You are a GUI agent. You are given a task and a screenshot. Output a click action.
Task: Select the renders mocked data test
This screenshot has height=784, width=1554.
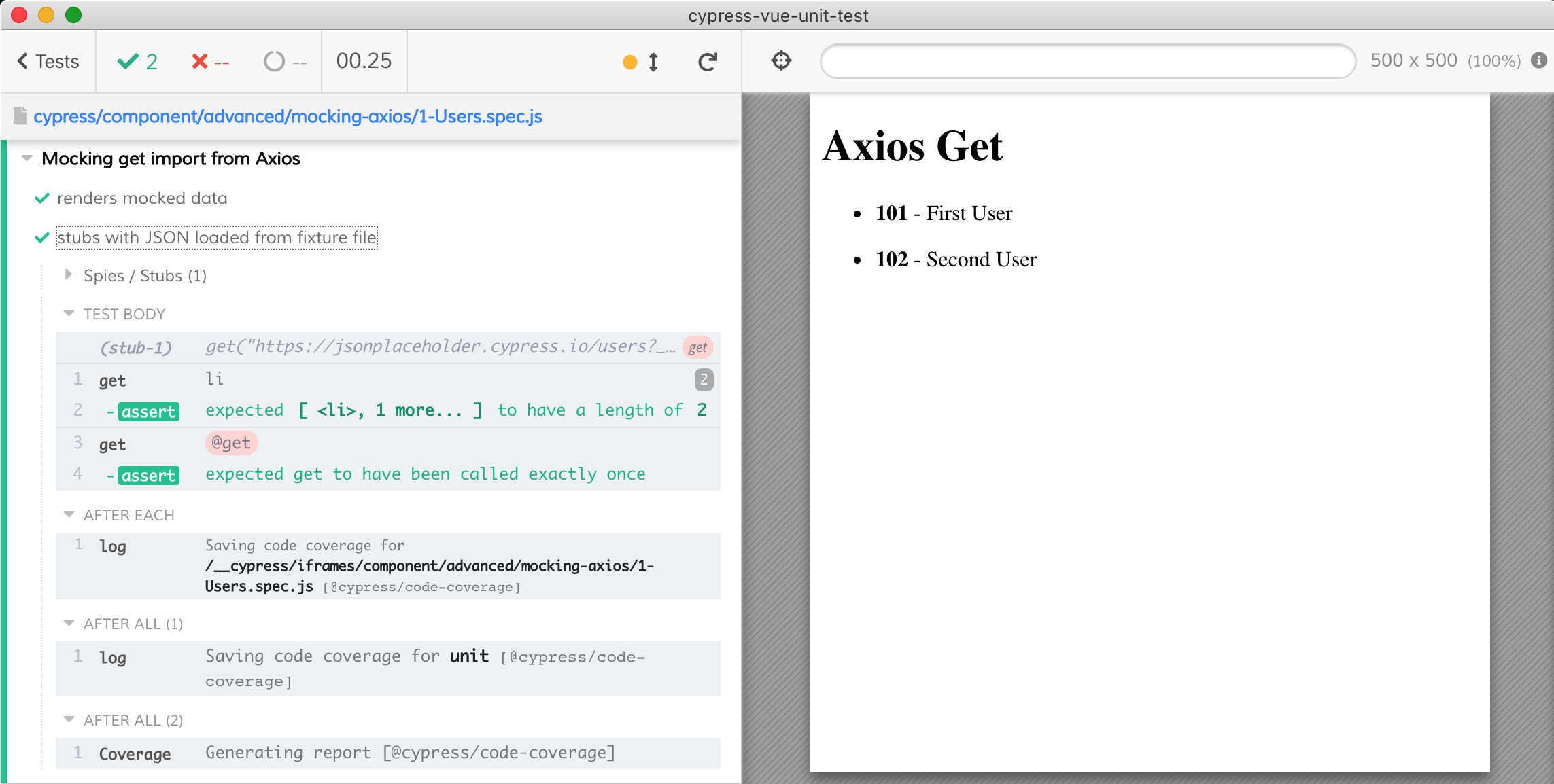[x=142, y=198]
